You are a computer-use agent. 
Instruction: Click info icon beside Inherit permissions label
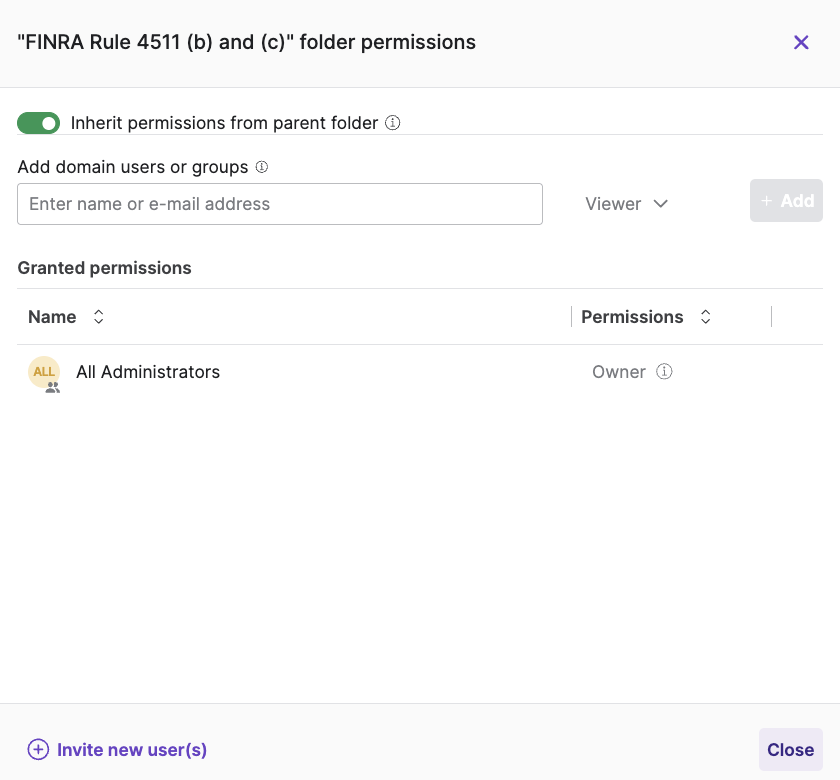click(393, 123)
